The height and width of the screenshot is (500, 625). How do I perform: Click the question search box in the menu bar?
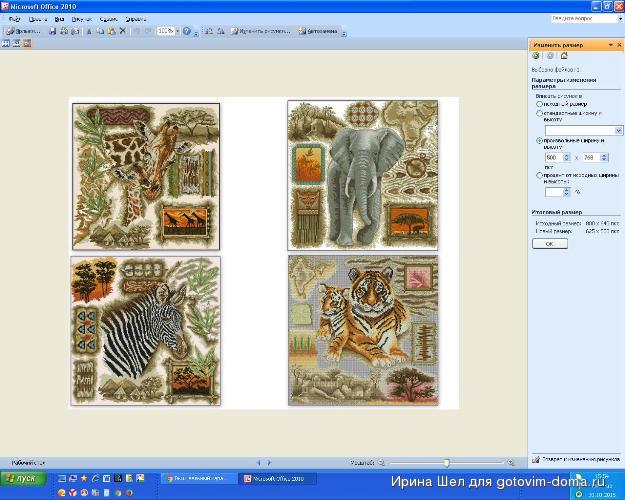pos(584,19)
